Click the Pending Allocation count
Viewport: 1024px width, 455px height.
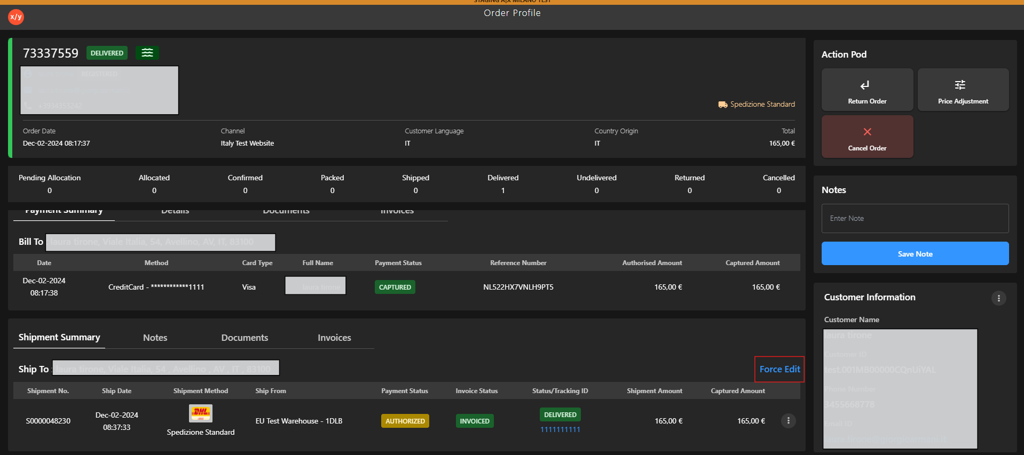pos(50,184)
